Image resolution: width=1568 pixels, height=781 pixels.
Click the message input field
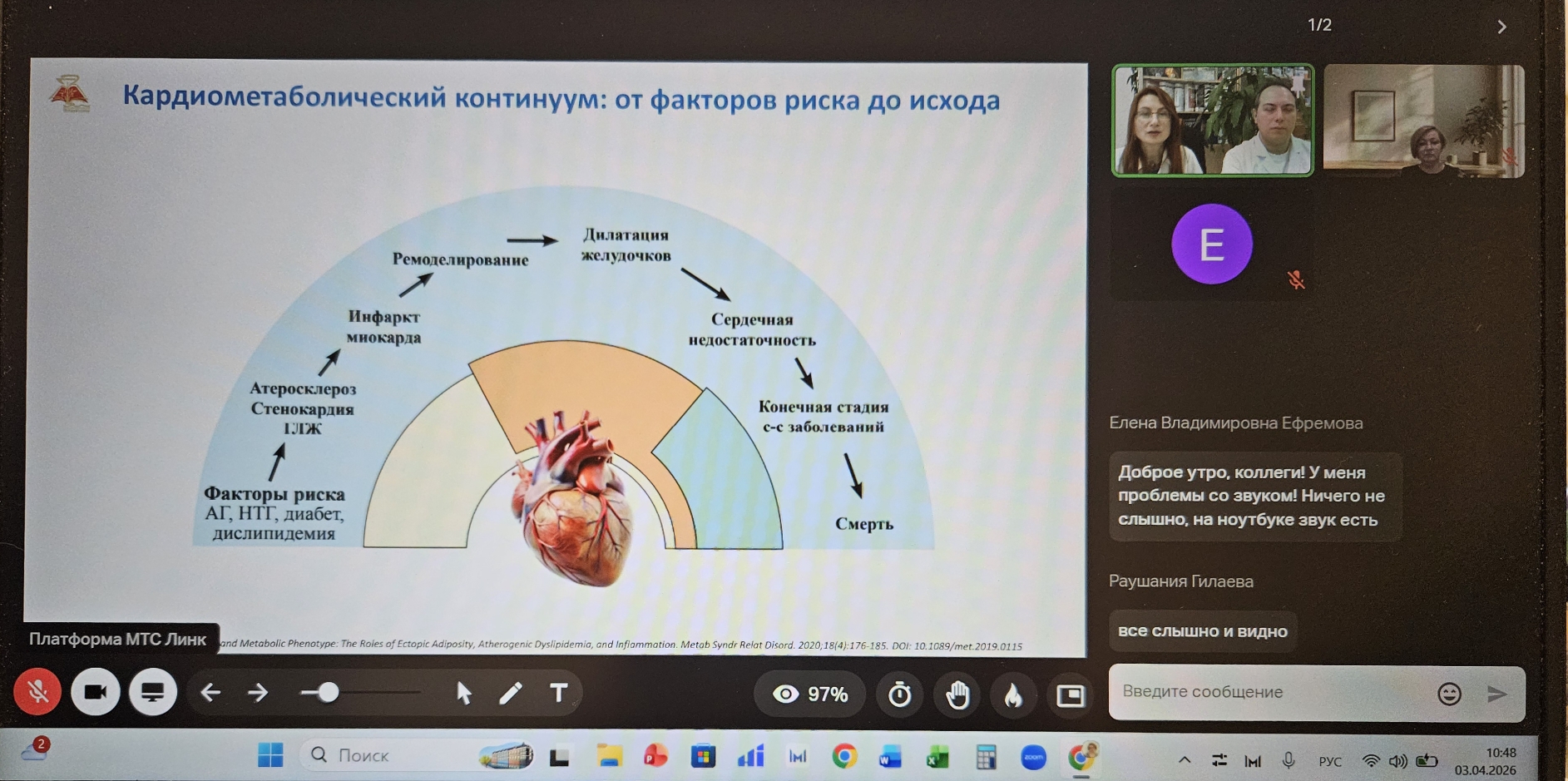1273,692
